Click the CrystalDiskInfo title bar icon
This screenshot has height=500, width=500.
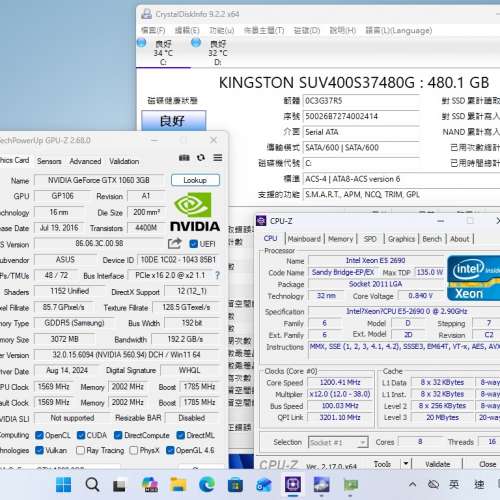click(146, 14)
